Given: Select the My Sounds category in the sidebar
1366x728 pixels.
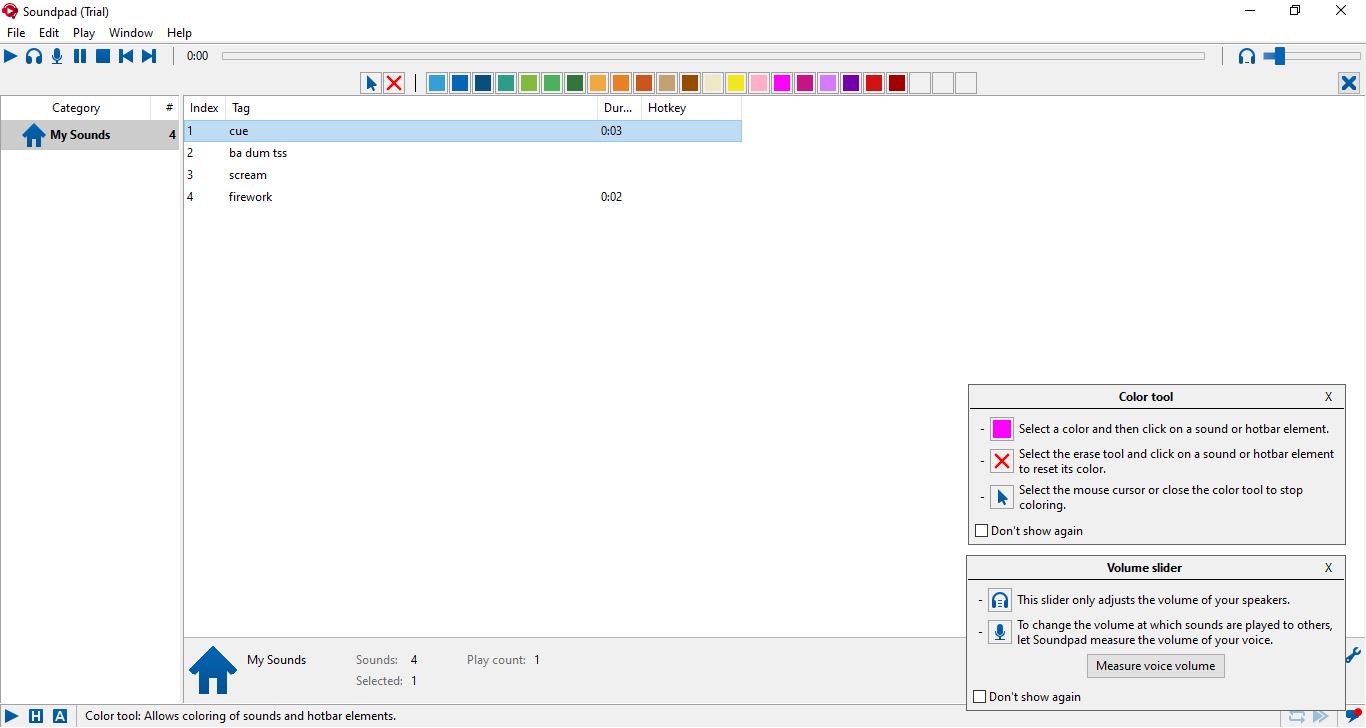Looking at the screenshot, I should click(x=90, y=135).
